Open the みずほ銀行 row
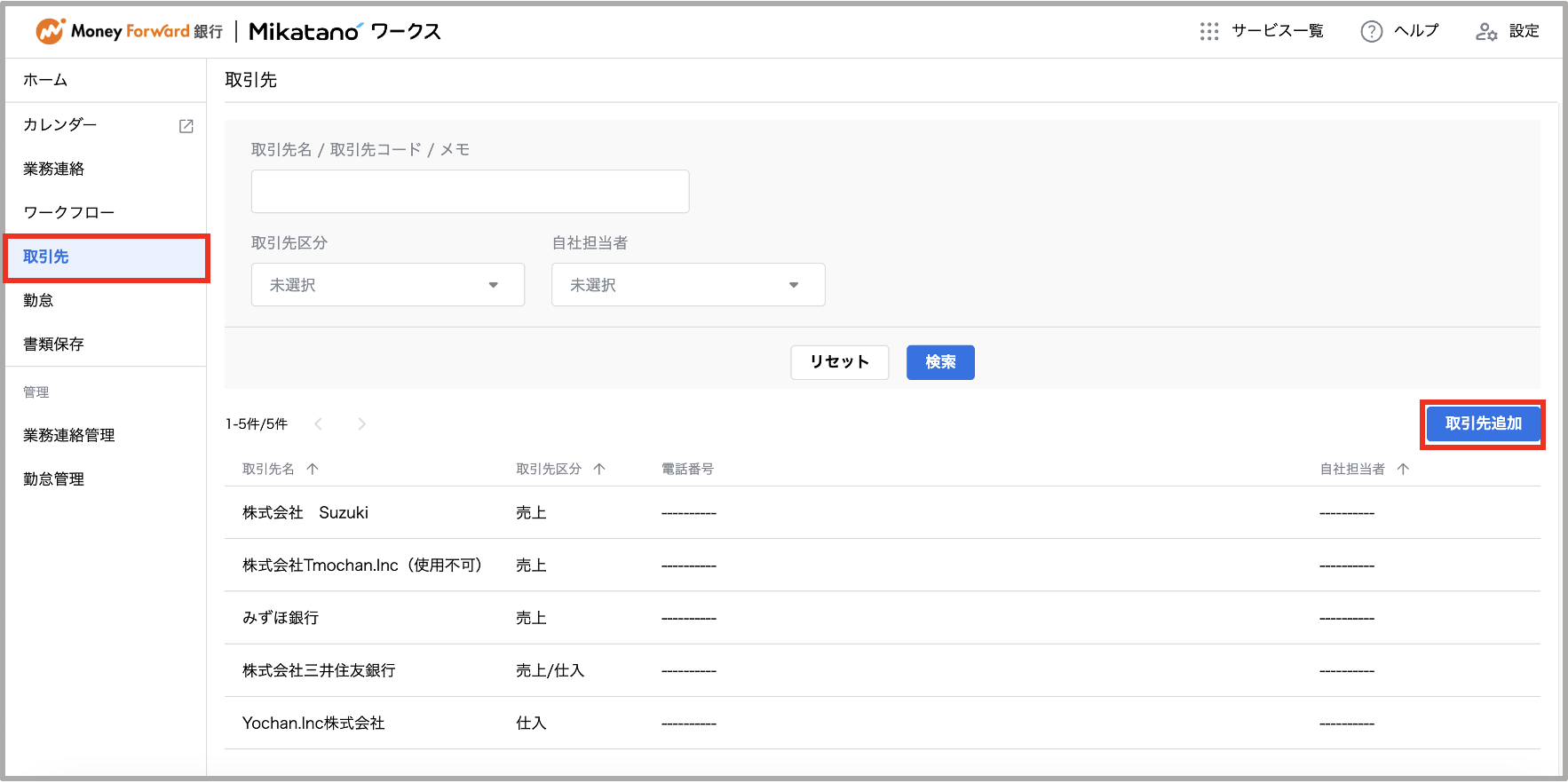Image resolution: width=1568 pixels, height=783 pixels. (x=883, y=618)
